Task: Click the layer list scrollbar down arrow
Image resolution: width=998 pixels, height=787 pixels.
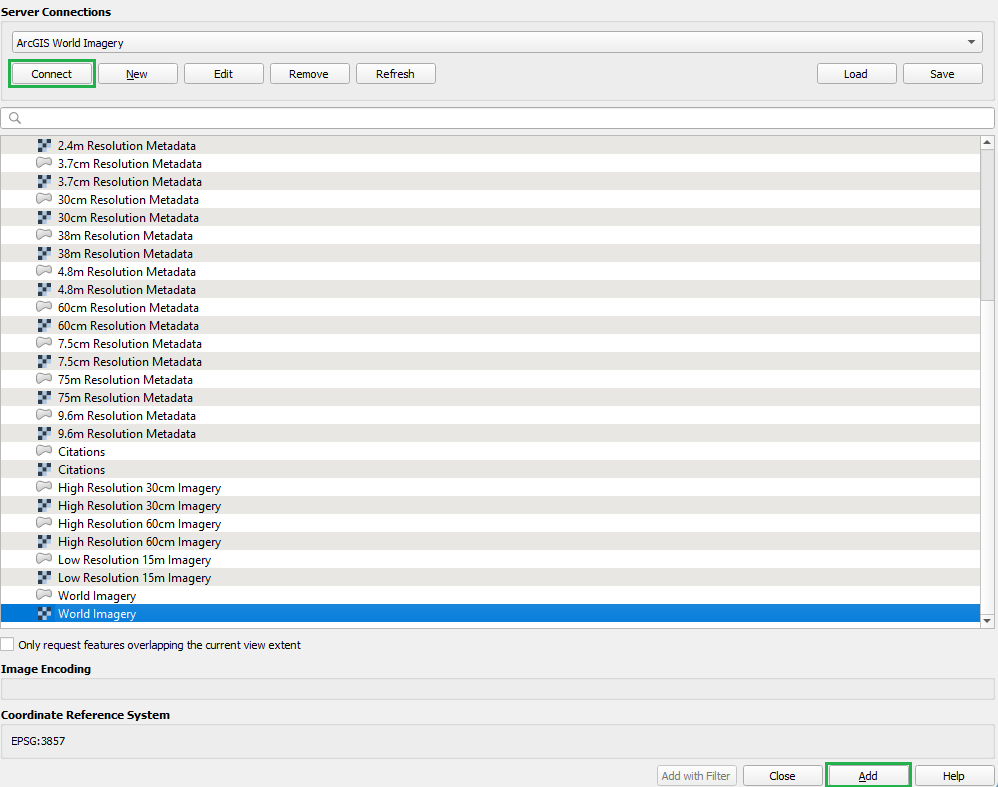Action: point(987,621)
